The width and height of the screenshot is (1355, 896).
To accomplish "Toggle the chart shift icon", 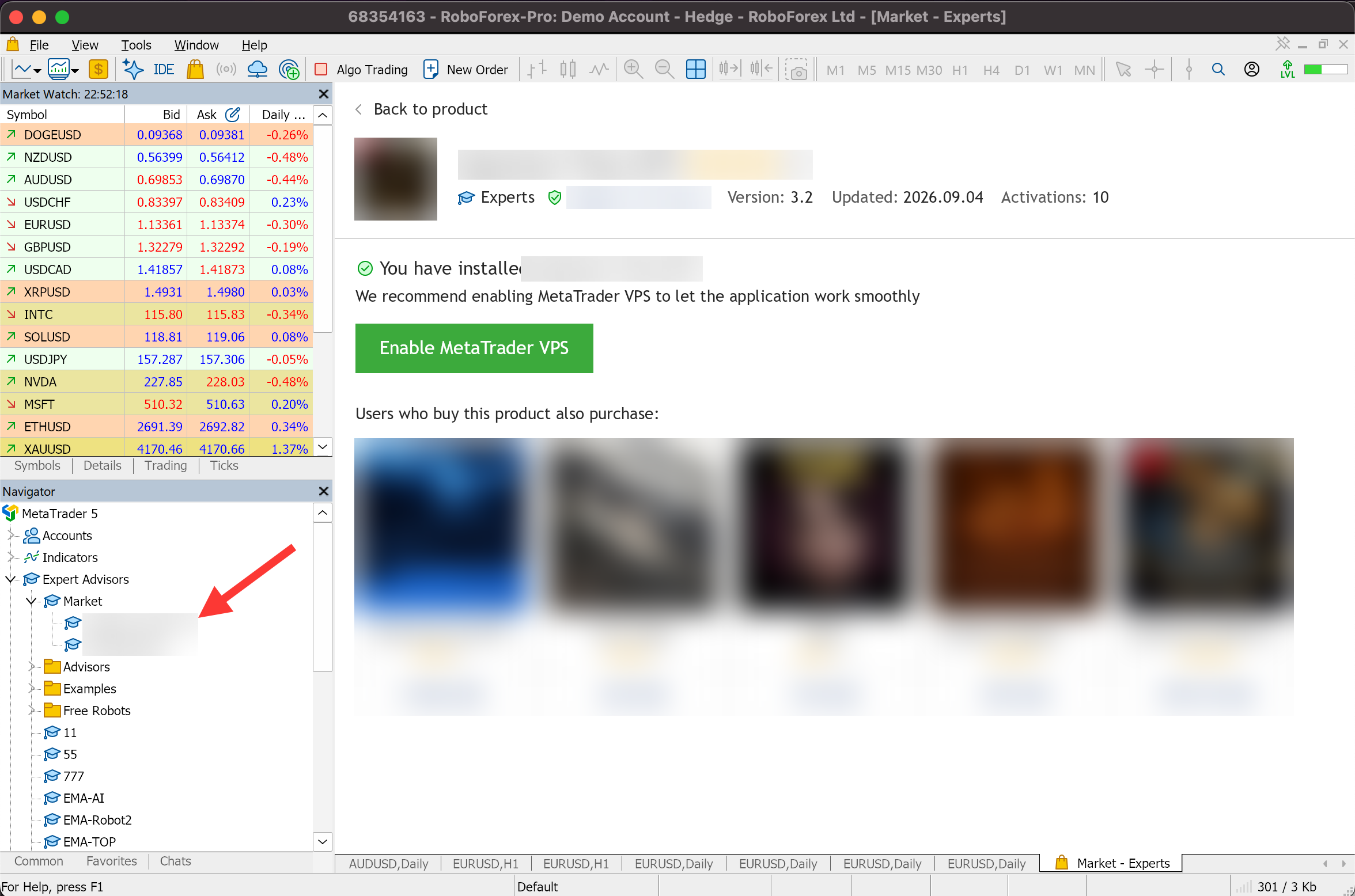I will coord(760,70).
